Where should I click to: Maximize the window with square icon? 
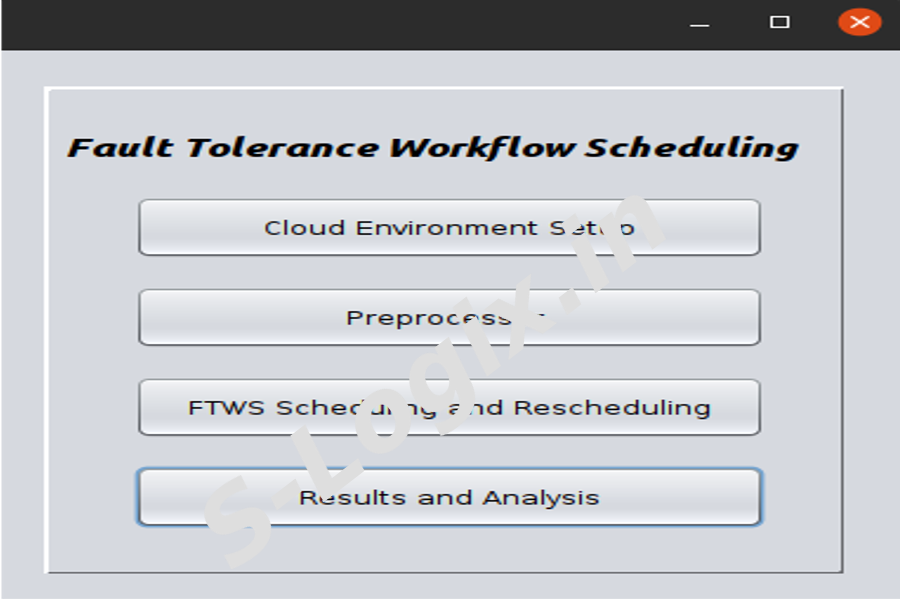tap(779, 22)
